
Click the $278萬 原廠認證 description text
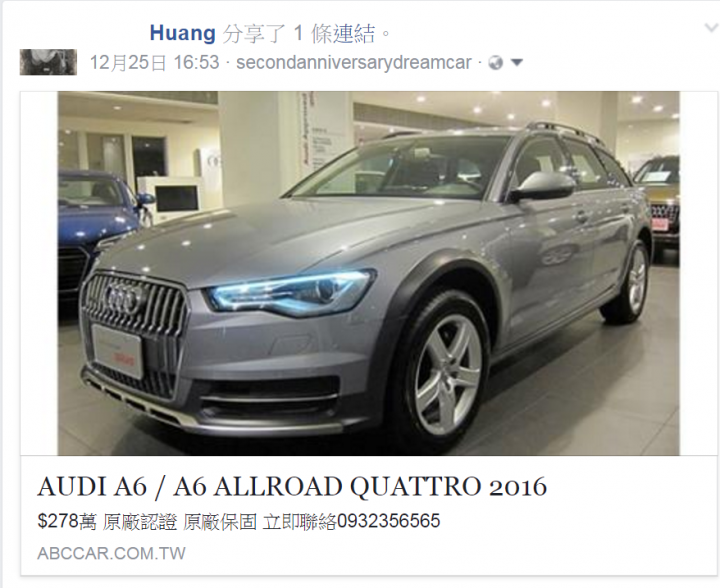(107, 522)
